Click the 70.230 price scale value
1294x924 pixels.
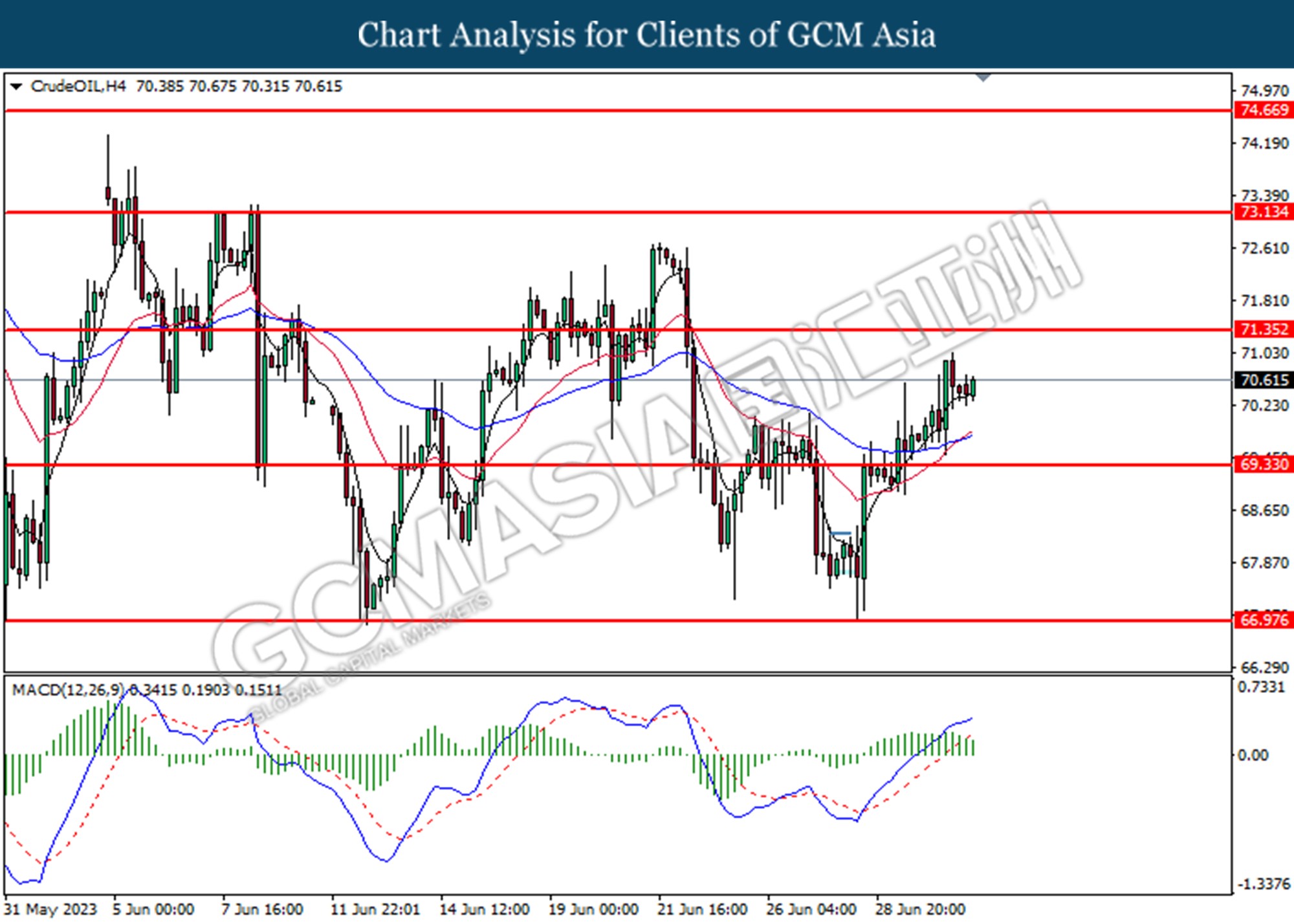(1265, 405)
